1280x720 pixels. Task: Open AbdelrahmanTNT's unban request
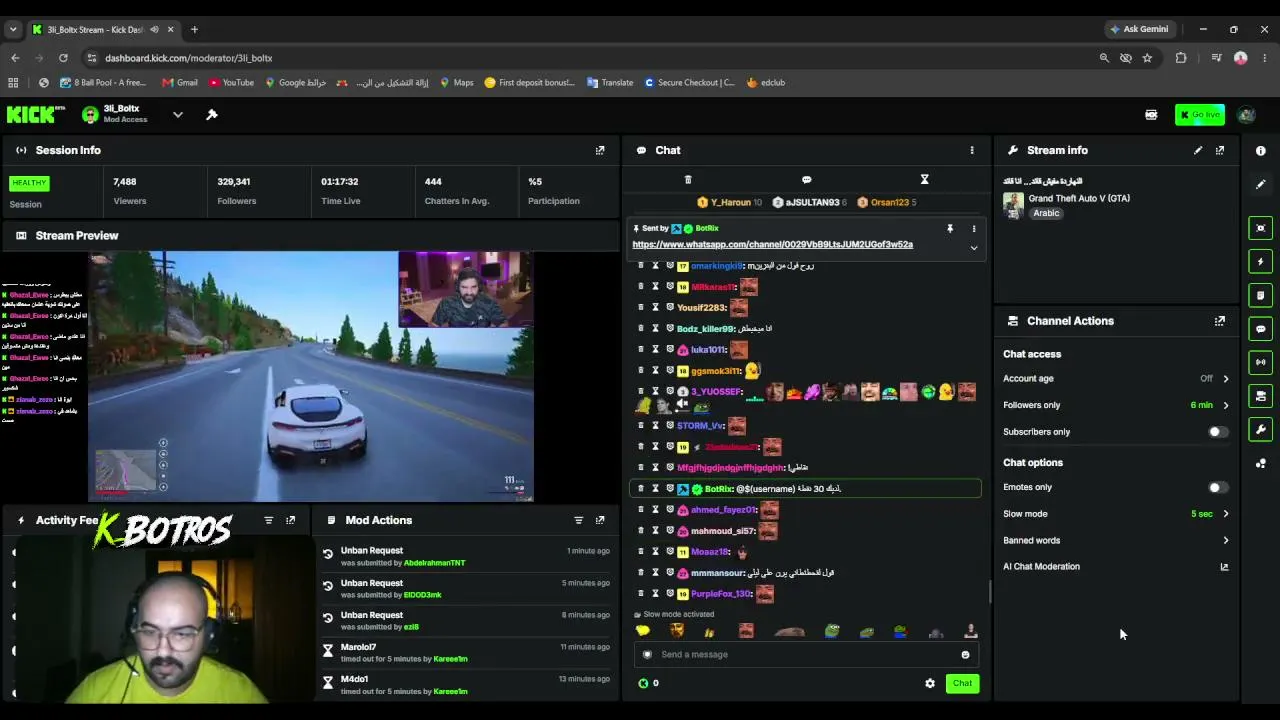[x=468, y=556]
